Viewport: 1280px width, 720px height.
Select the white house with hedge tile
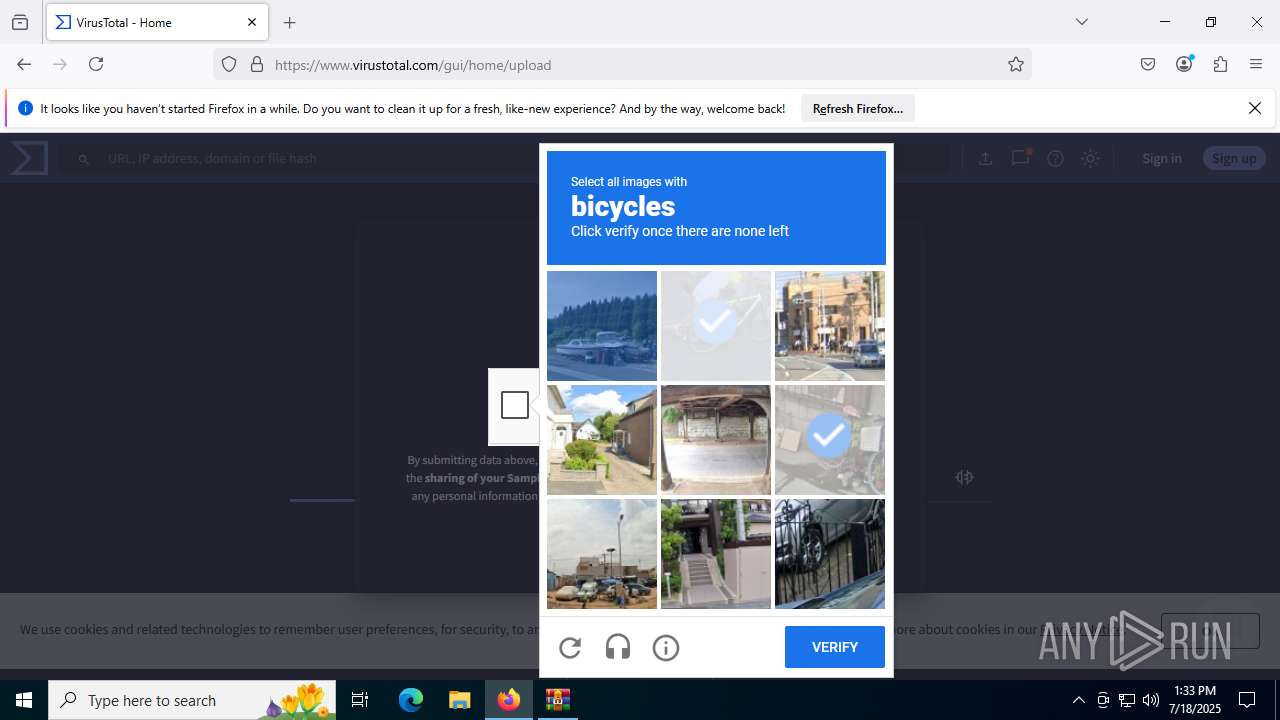(602, 440)
